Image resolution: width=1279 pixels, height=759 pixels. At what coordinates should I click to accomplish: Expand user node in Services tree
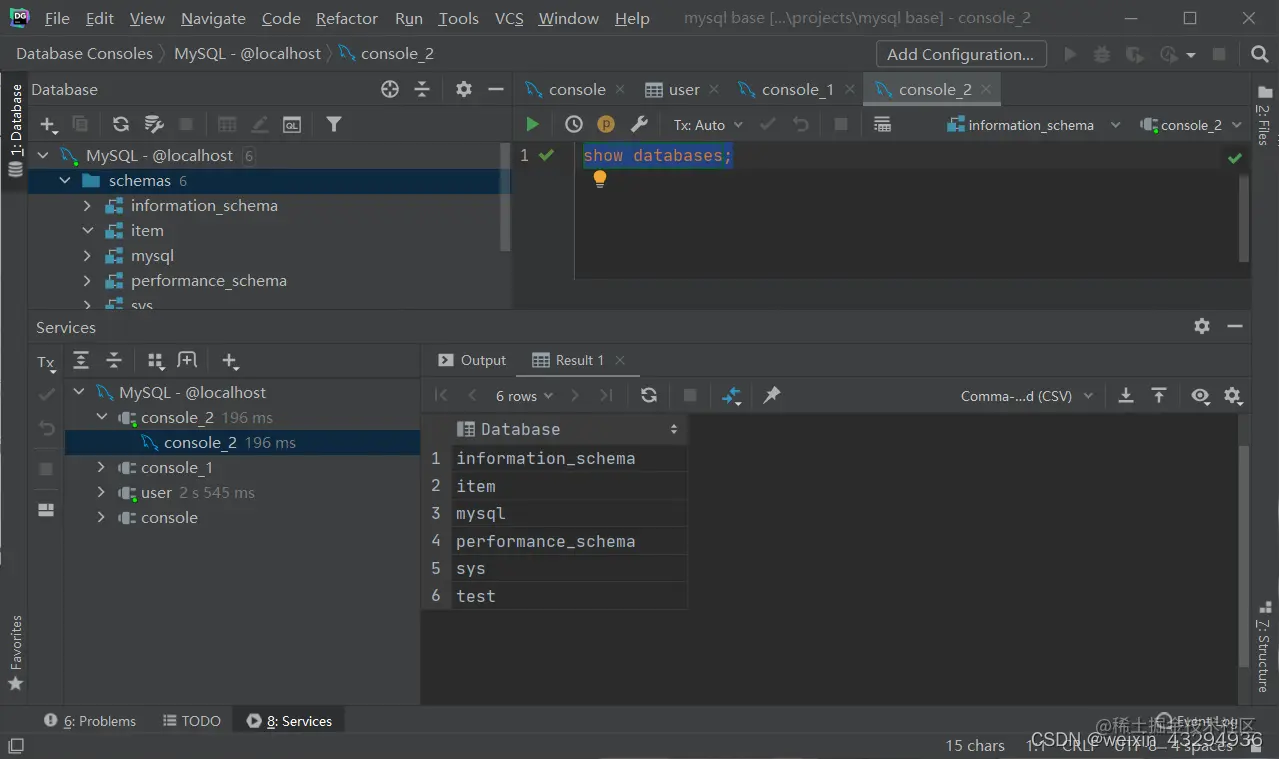100,492
